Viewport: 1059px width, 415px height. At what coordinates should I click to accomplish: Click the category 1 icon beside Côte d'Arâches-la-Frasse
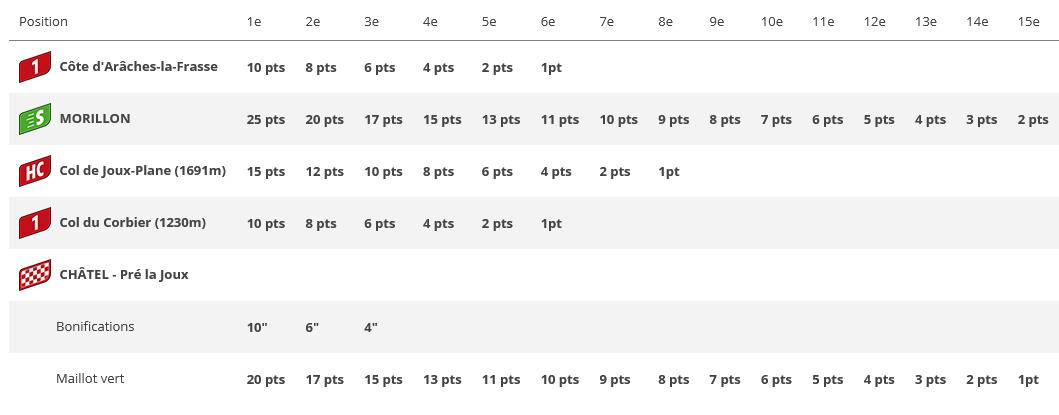tap(35, 68)
